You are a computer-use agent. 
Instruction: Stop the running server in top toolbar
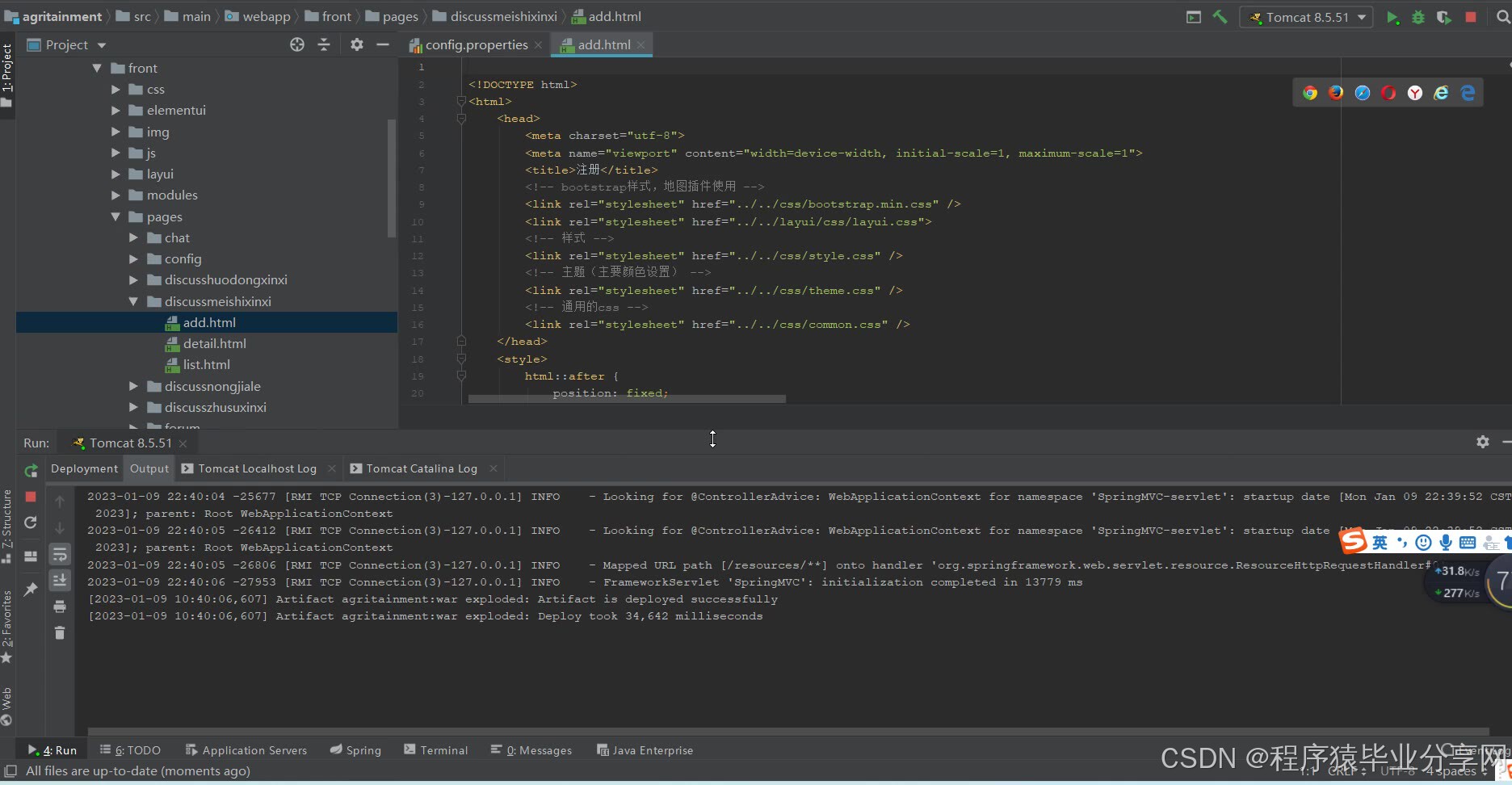click(x=1471, y=17)
